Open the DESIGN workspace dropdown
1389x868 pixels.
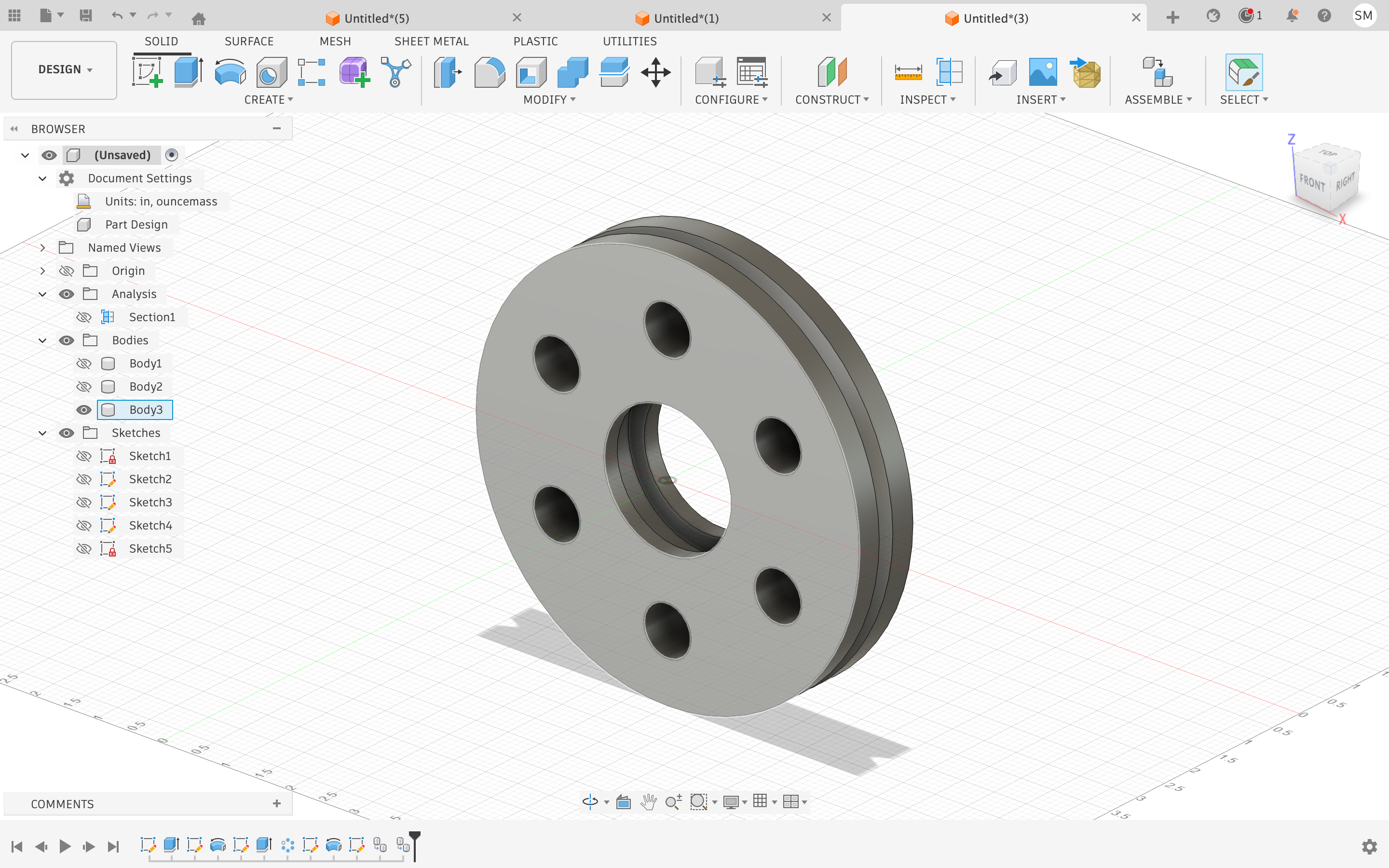[64, 69]
